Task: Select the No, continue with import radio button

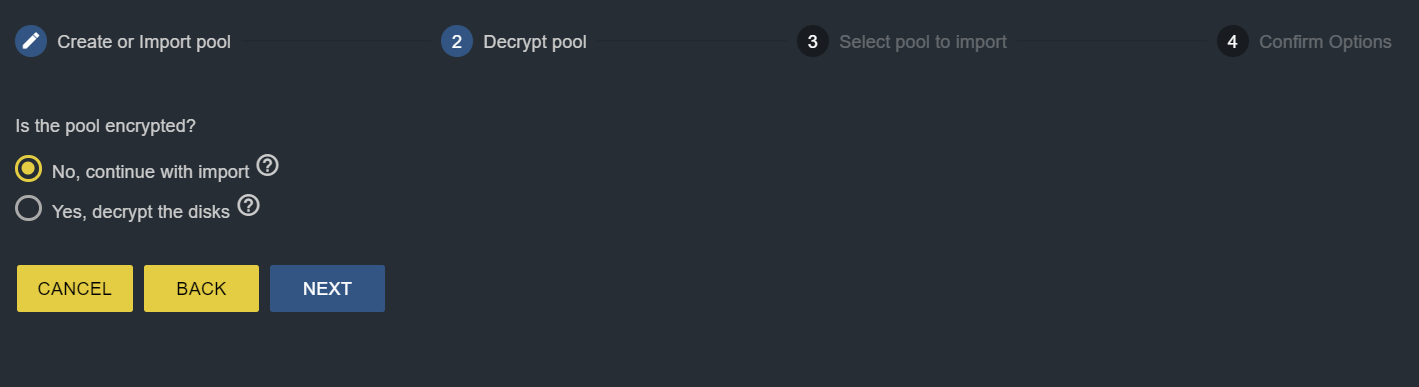Action: coord(29,168)
